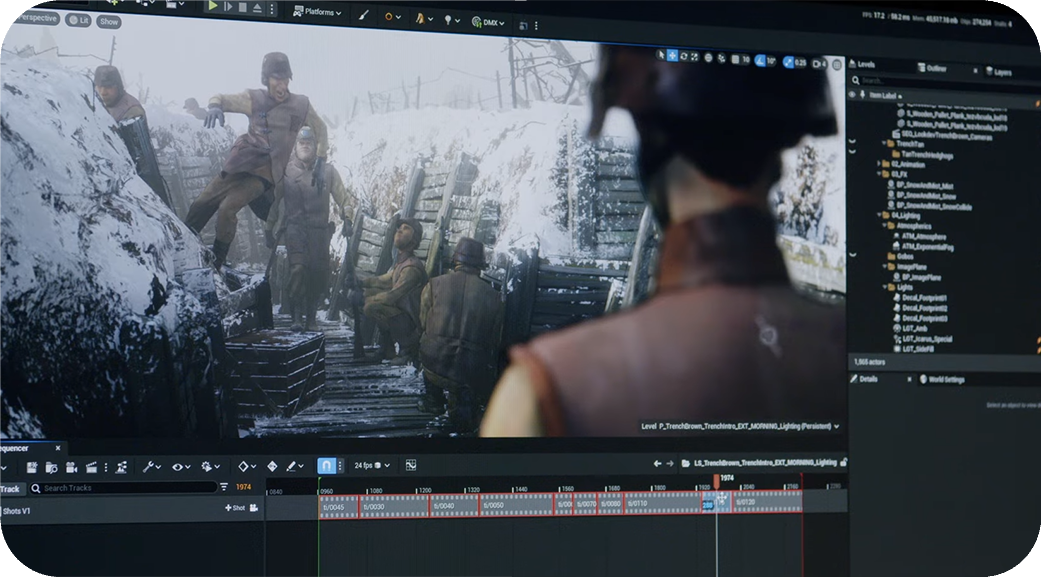Viewport: 1041px width, 577px height.
Task: Switch to the World Settings tab
Action: (x=946, y=380)
